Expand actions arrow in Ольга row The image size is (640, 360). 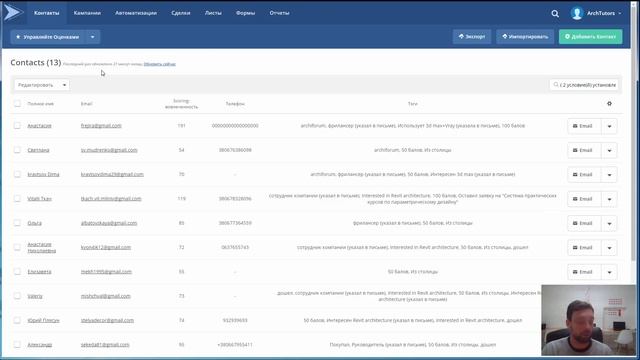tap(609, 223)
